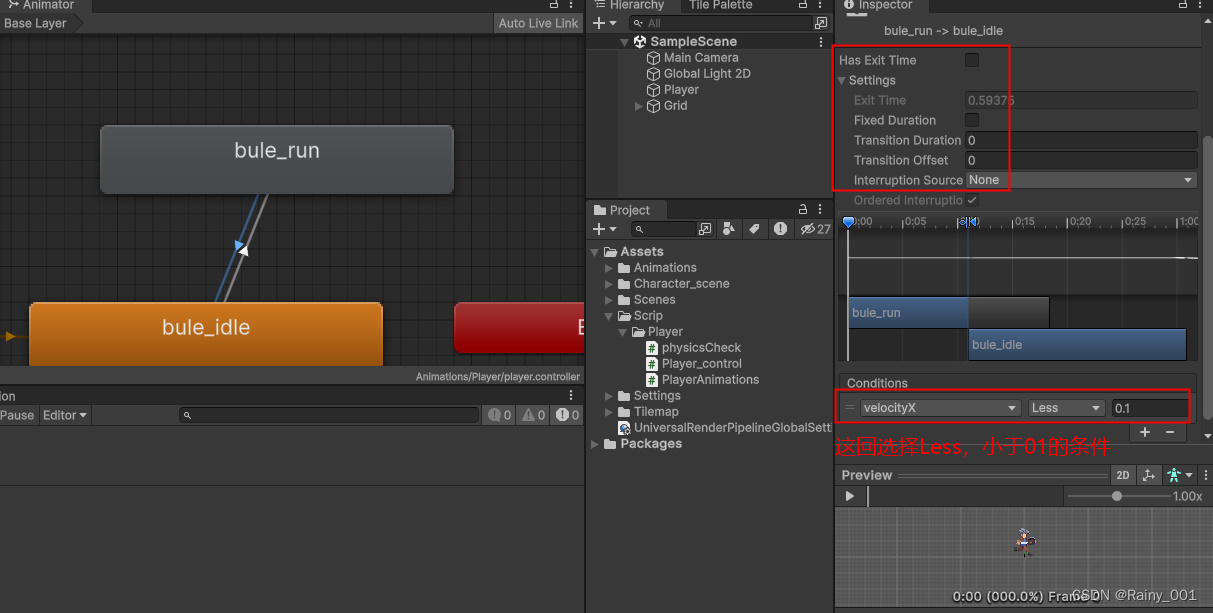This screenshot has width=1213, height=613.
Task: Click the bule_idle clip bar in timeline
Action: pyautogui.click(x=1077, y=344)
